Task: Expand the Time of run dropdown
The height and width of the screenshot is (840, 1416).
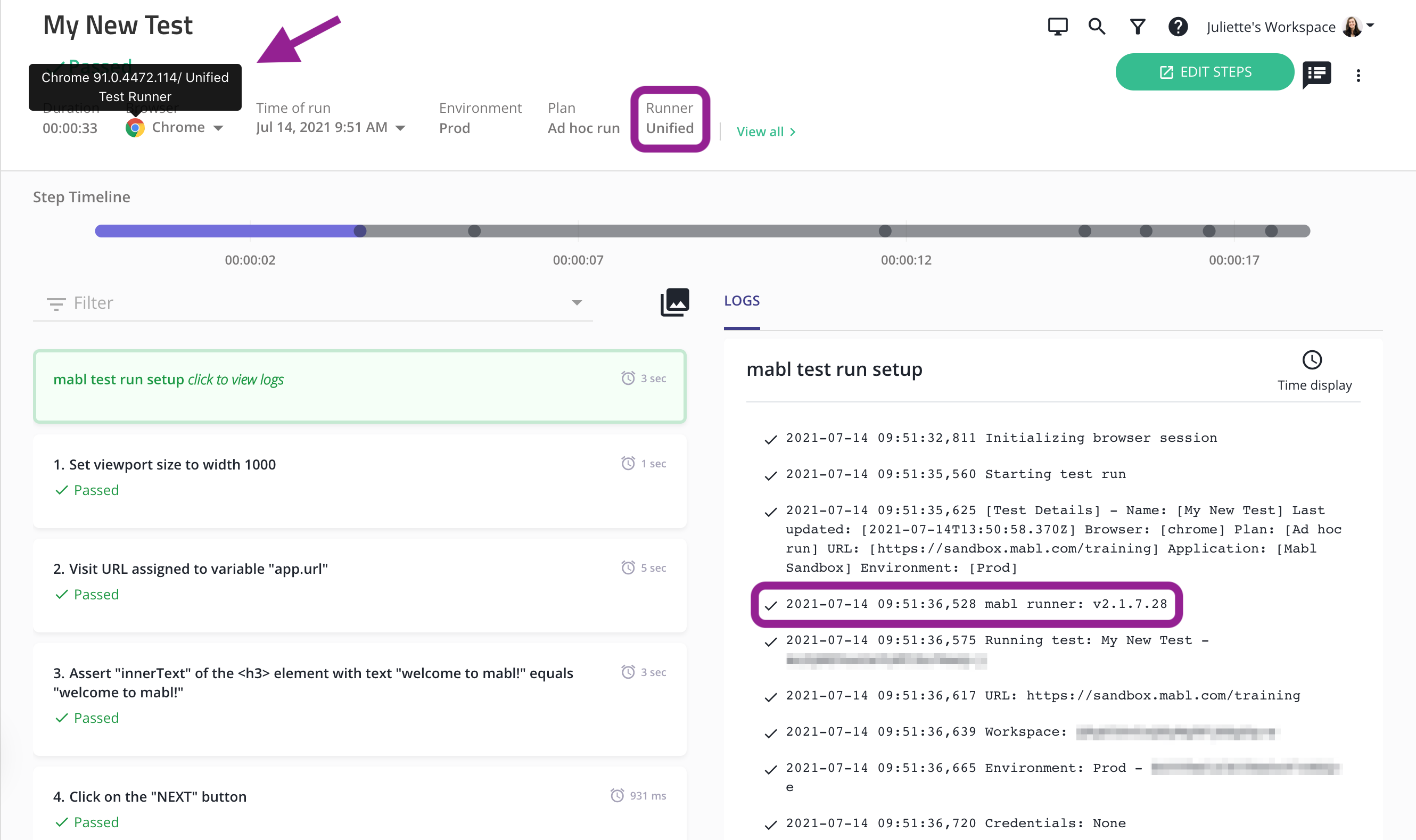Action: [x=401, y=128]
